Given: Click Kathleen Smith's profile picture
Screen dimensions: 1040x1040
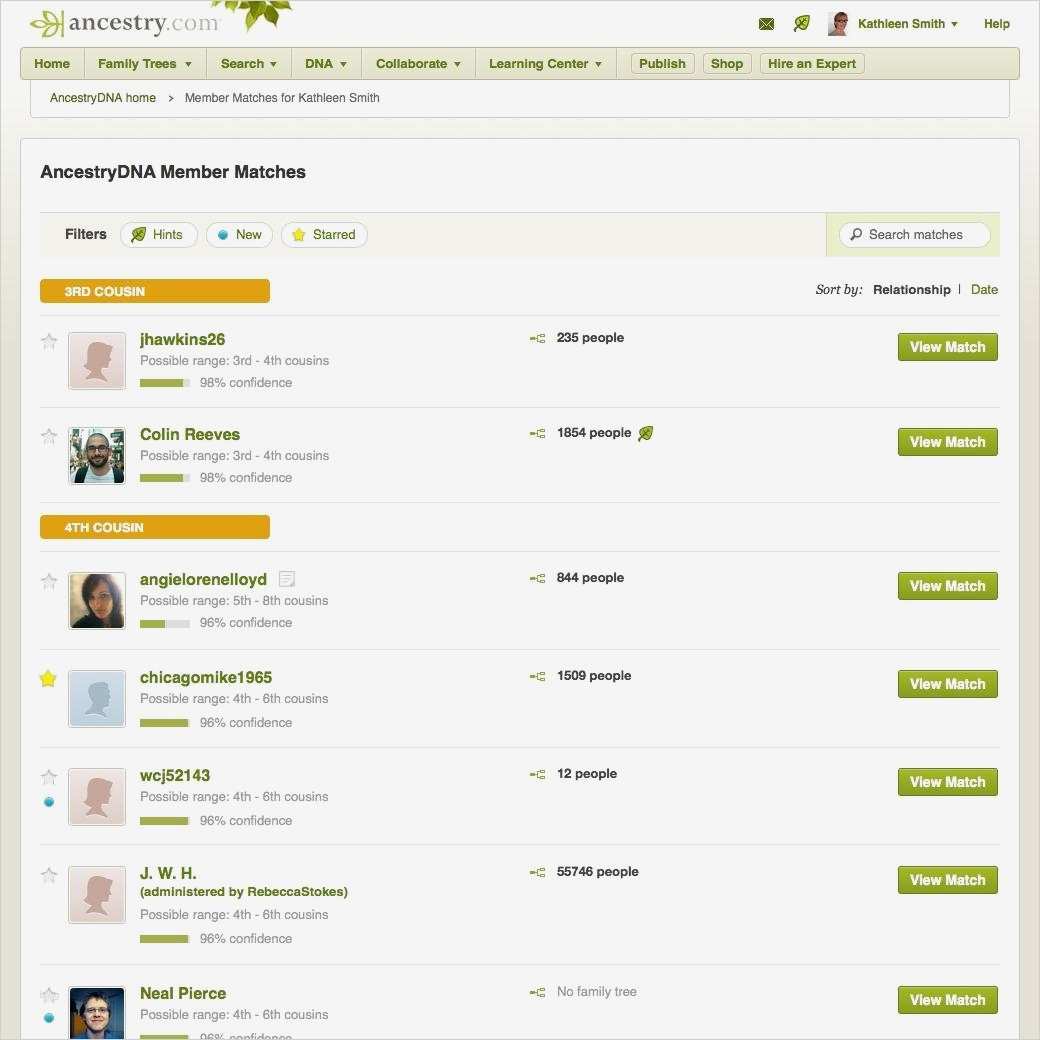Looking at the screenshot, I should pyautogui.click(x=838, y=24).
